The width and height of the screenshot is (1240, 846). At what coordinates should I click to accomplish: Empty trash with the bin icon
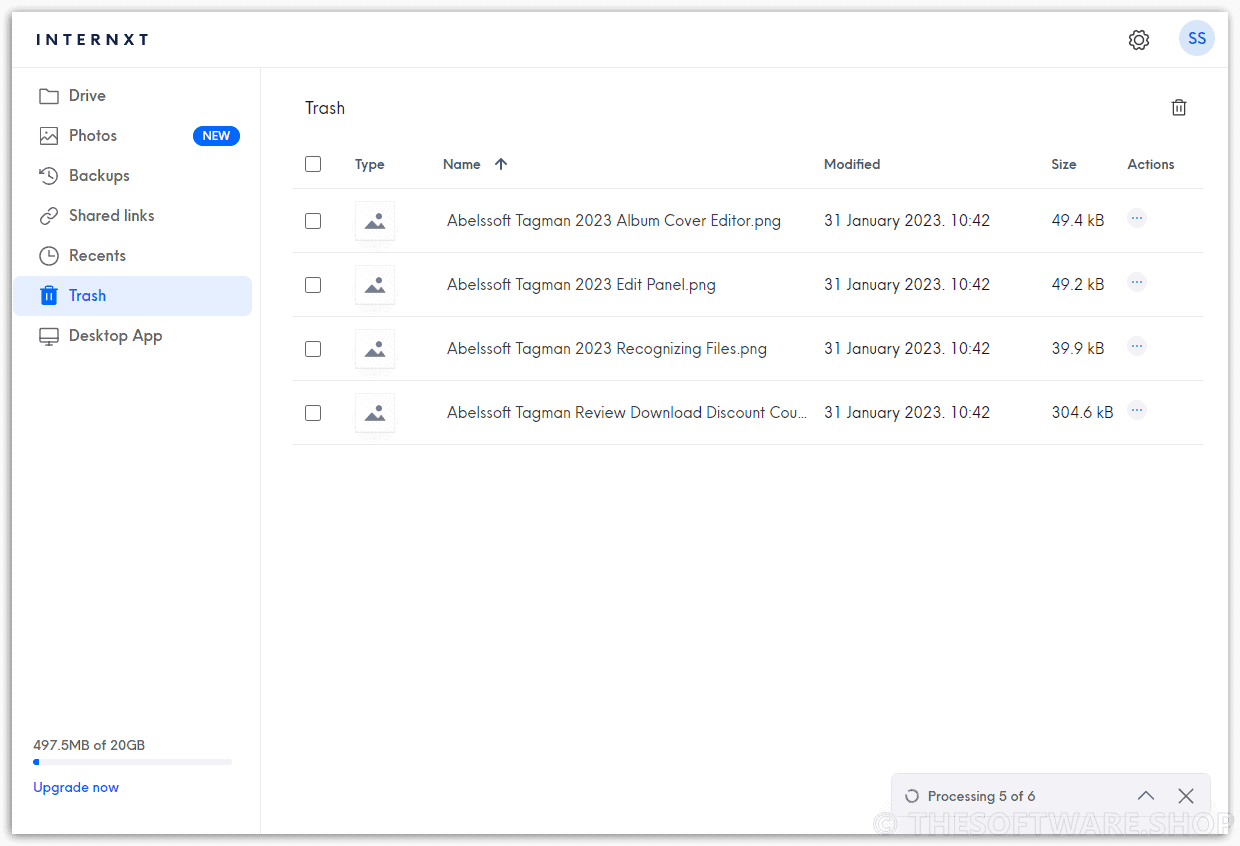tap(1179, 107)
